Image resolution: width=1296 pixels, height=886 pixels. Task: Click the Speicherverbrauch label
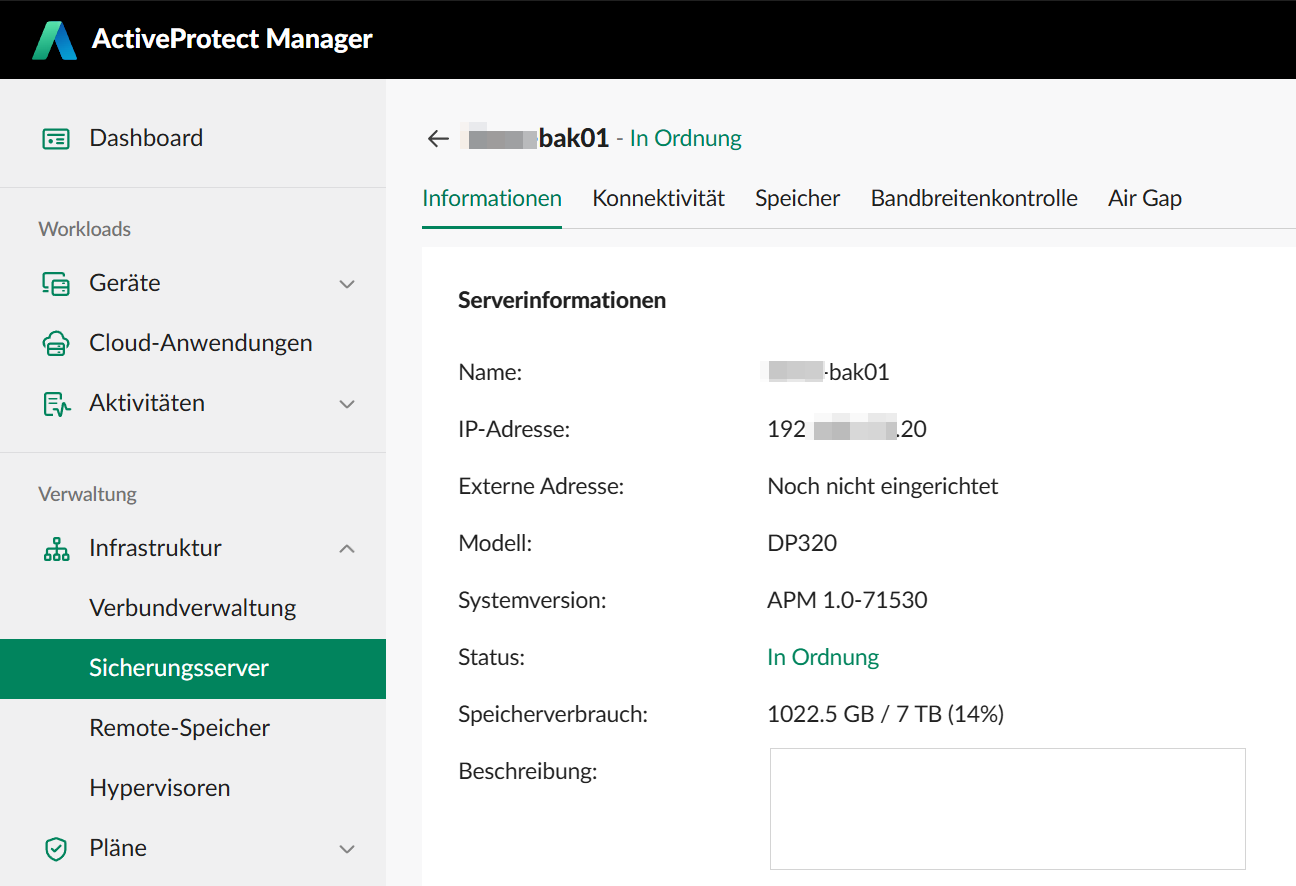coord(553,715)
